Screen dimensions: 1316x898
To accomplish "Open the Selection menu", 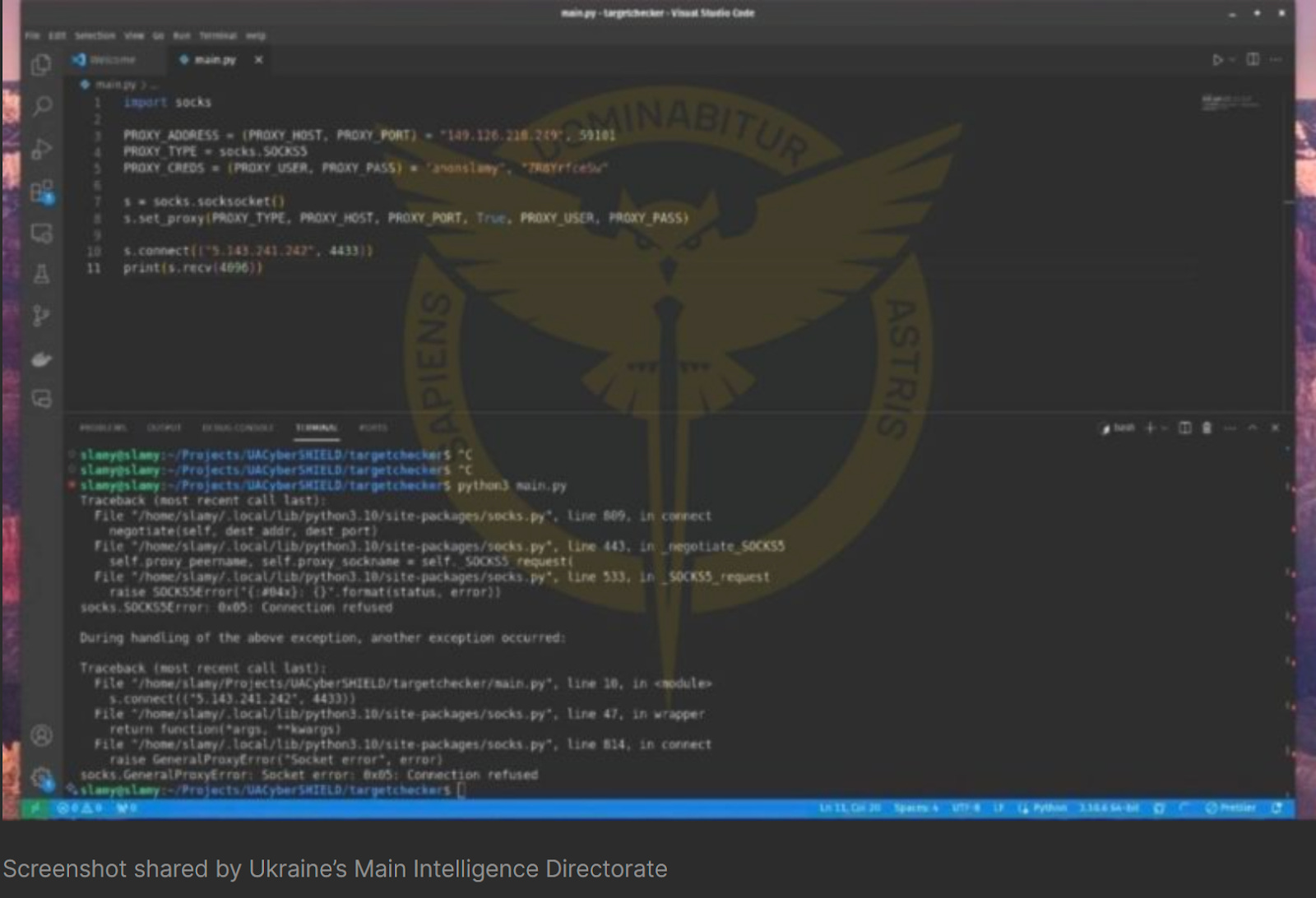I will 95,35.
